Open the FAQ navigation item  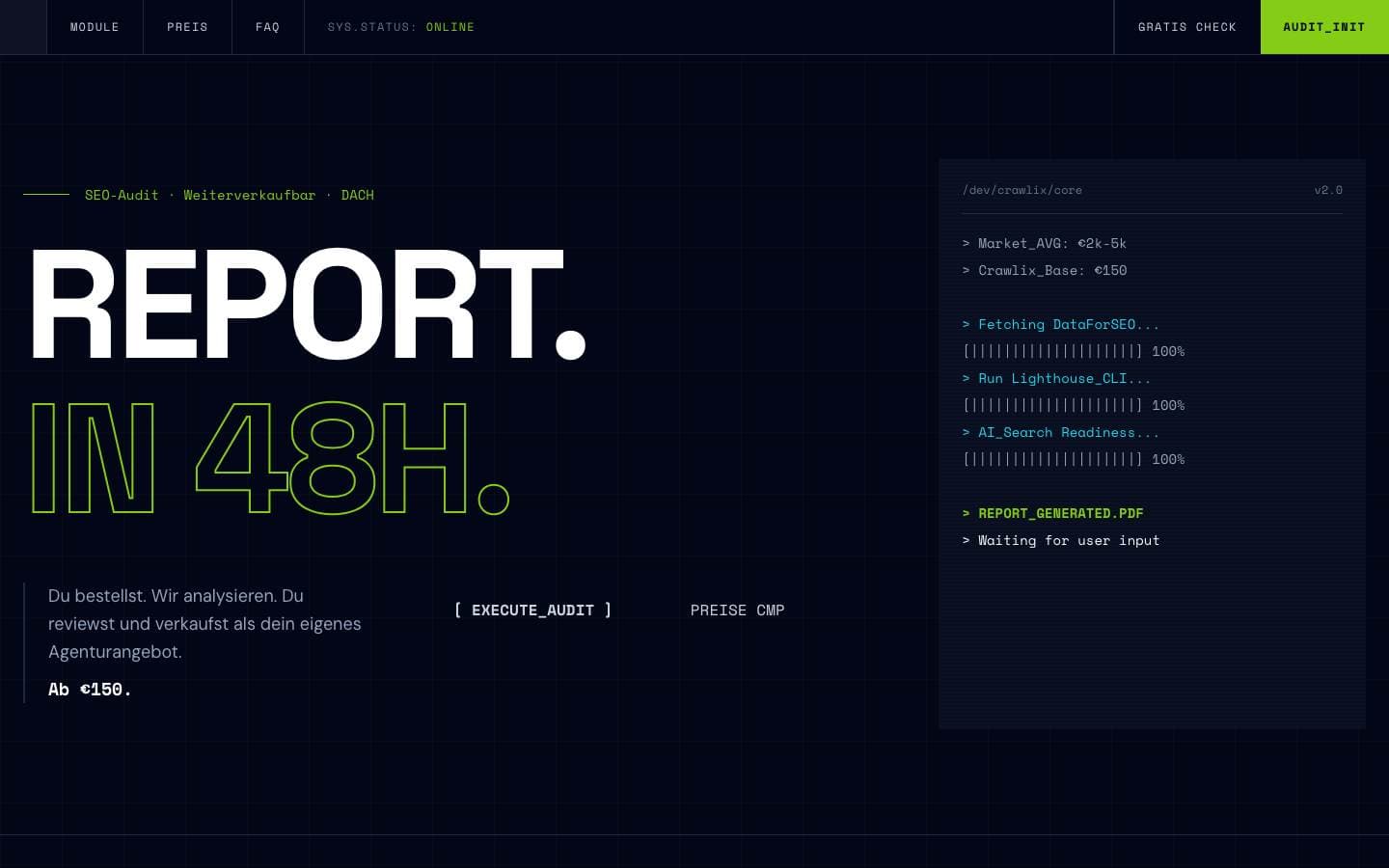(x=267, y=27)
